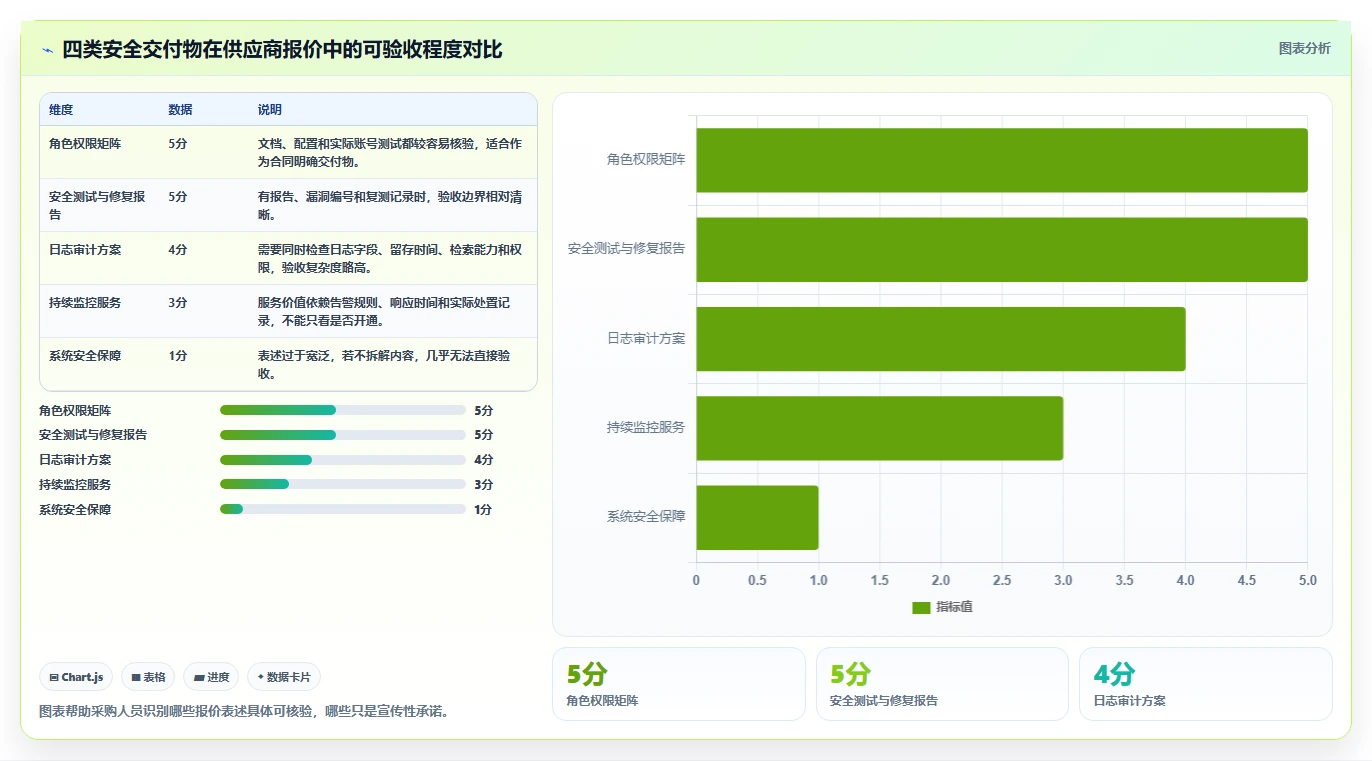Click the 安全测试与修复报告 progress bar
The width and height of the screenshot is (1372, 761).
(343, 435)
